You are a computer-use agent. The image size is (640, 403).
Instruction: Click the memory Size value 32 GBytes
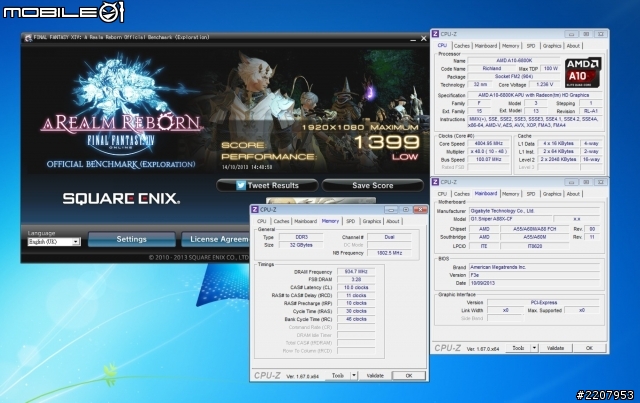click(301, 245)
